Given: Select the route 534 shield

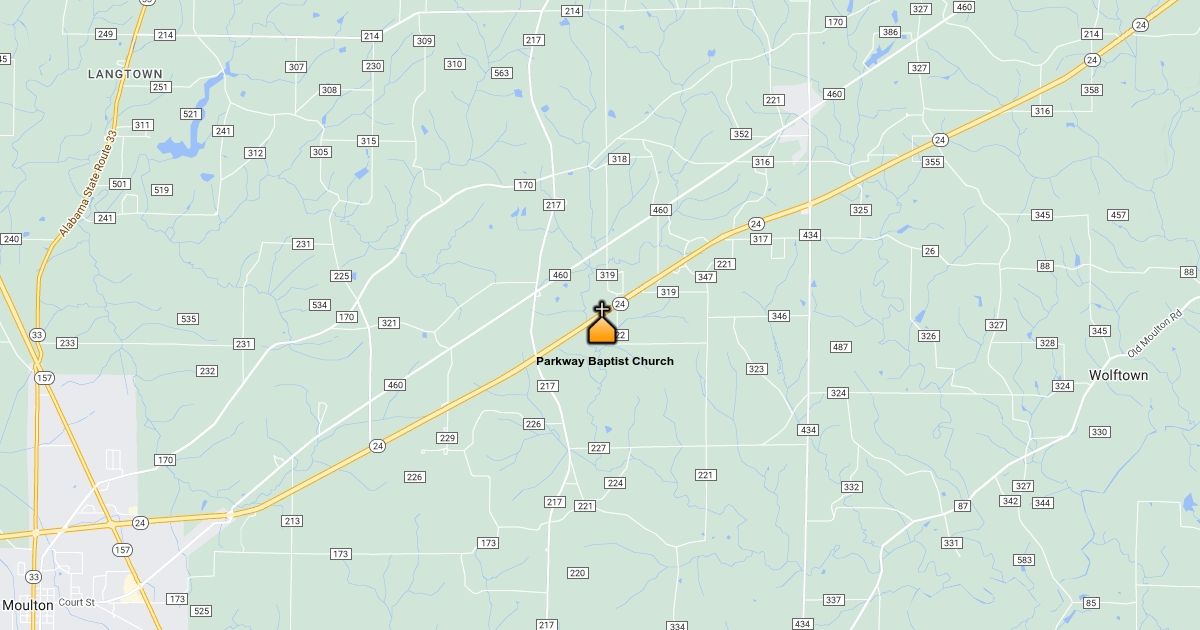Looking at the screenshot, I should pos(320,305).
